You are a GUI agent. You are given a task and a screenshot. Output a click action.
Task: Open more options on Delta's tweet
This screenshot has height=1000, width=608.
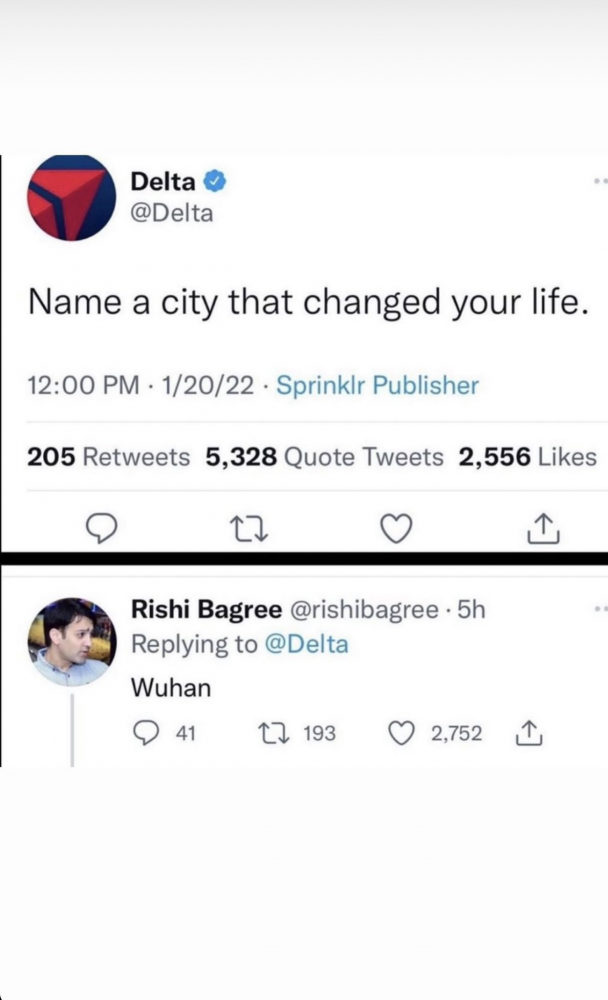point(600,182)
